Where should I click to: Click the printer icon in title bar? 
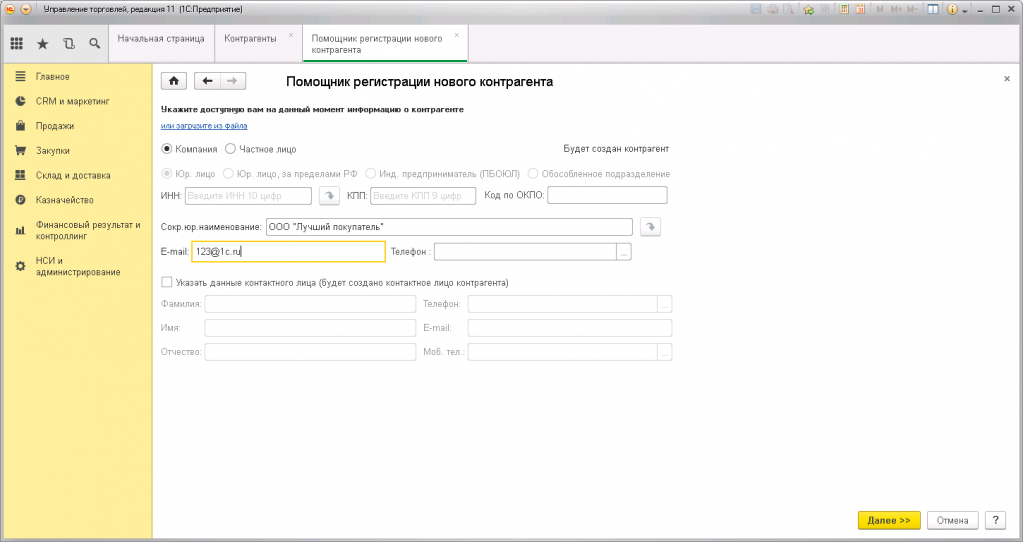click(773, 9)
